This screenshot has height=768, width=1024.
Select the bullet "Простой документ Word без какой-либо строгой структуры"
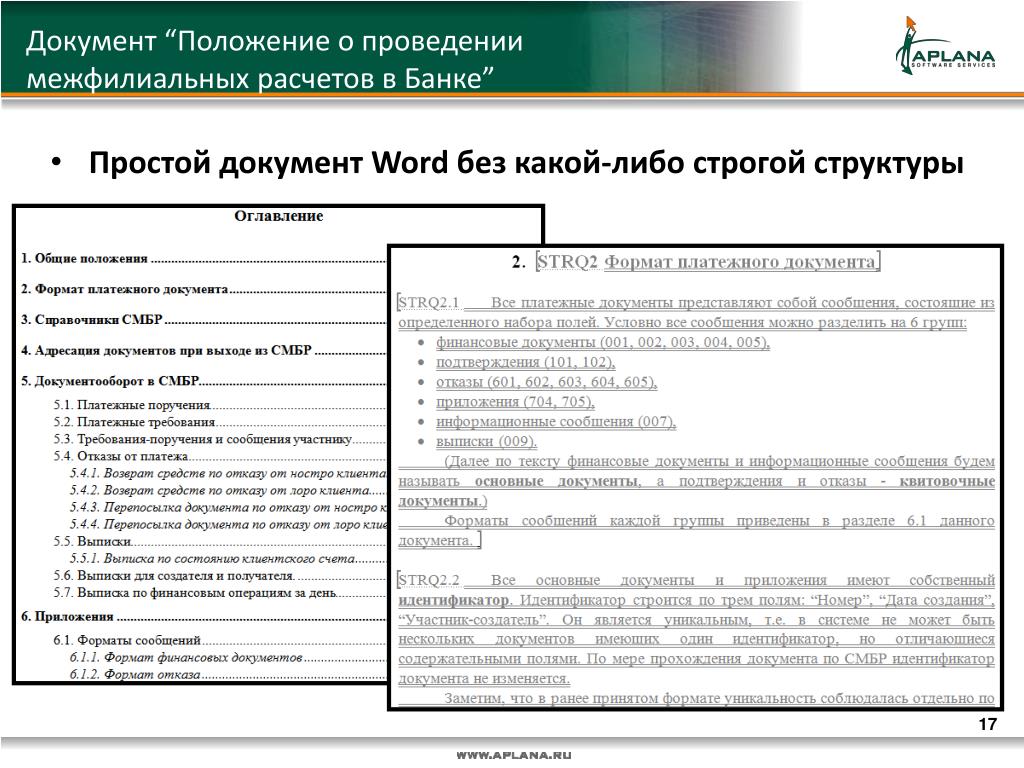pyautogui.click(x=526, y=163)
